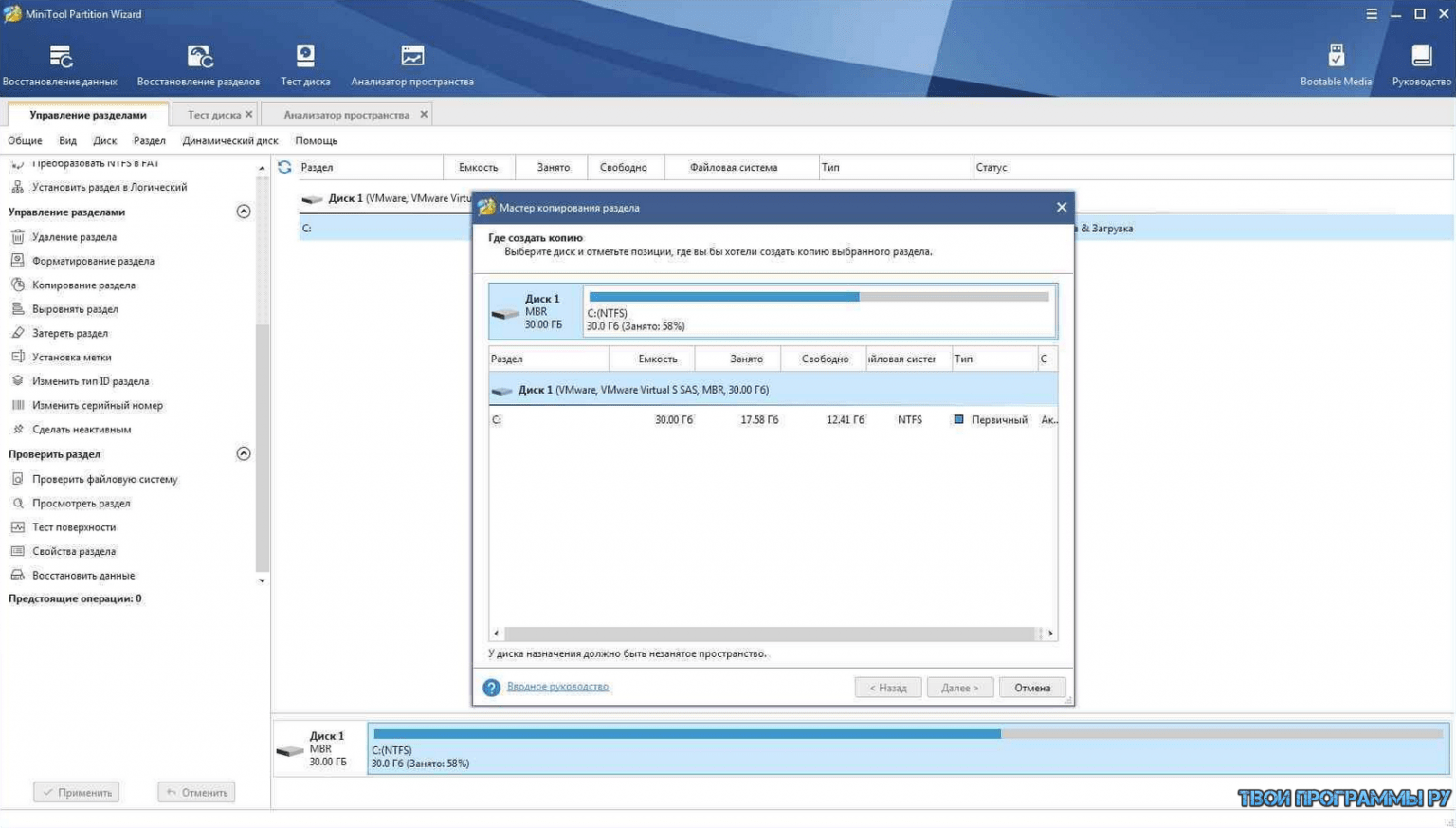Close the Тест диска tab
The width and height of the screenshot is (1456, 828).
(249, 115)
